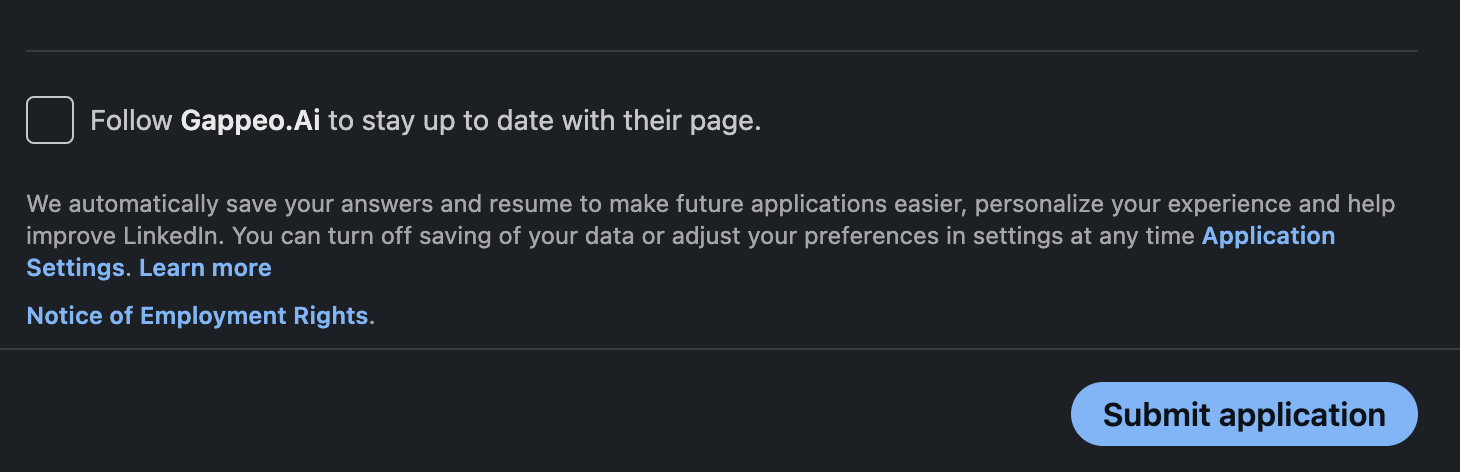Click the word 'Follow' beside the checkbox
Image resolution: width=1460 pixels, height=472 pixels.
pyautogui.click(x=131, y=121)
